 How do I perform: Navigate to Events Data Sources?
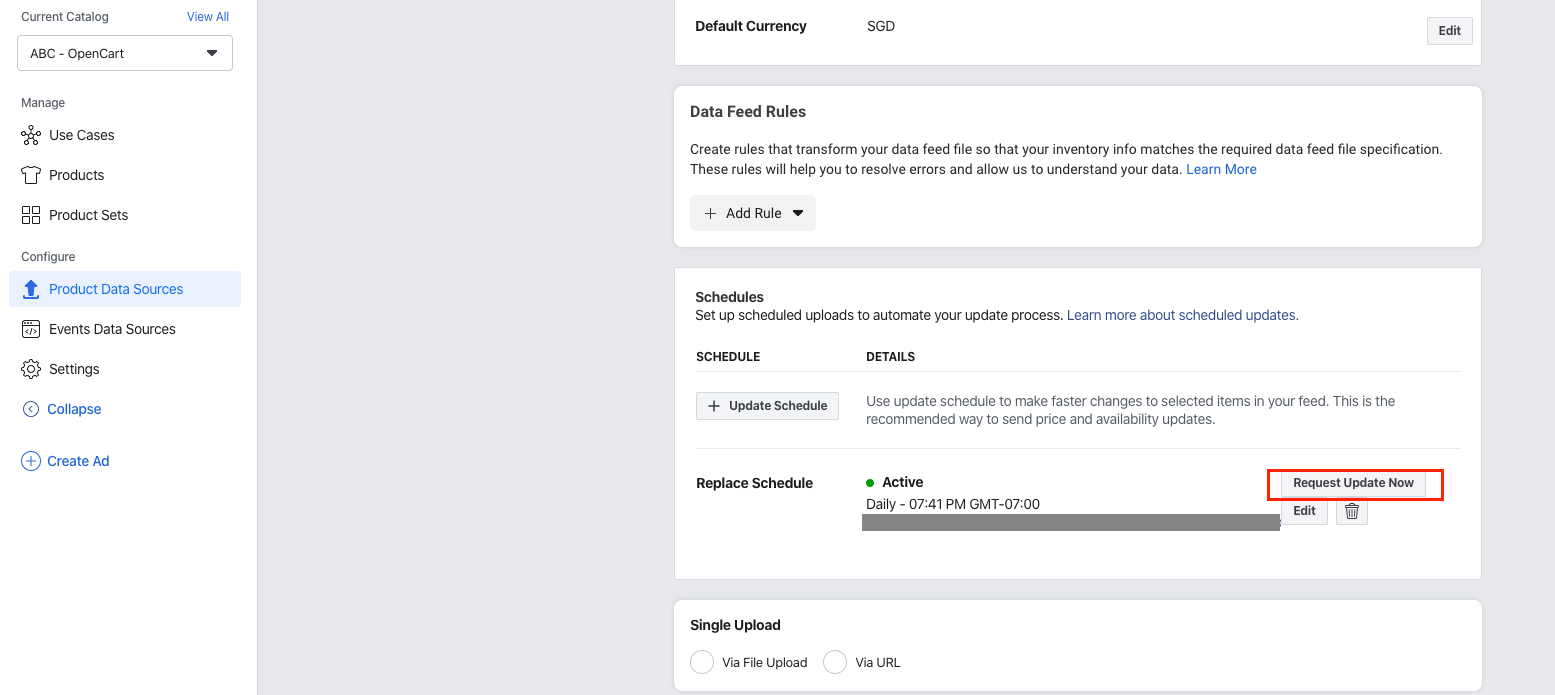click(111, 328)
